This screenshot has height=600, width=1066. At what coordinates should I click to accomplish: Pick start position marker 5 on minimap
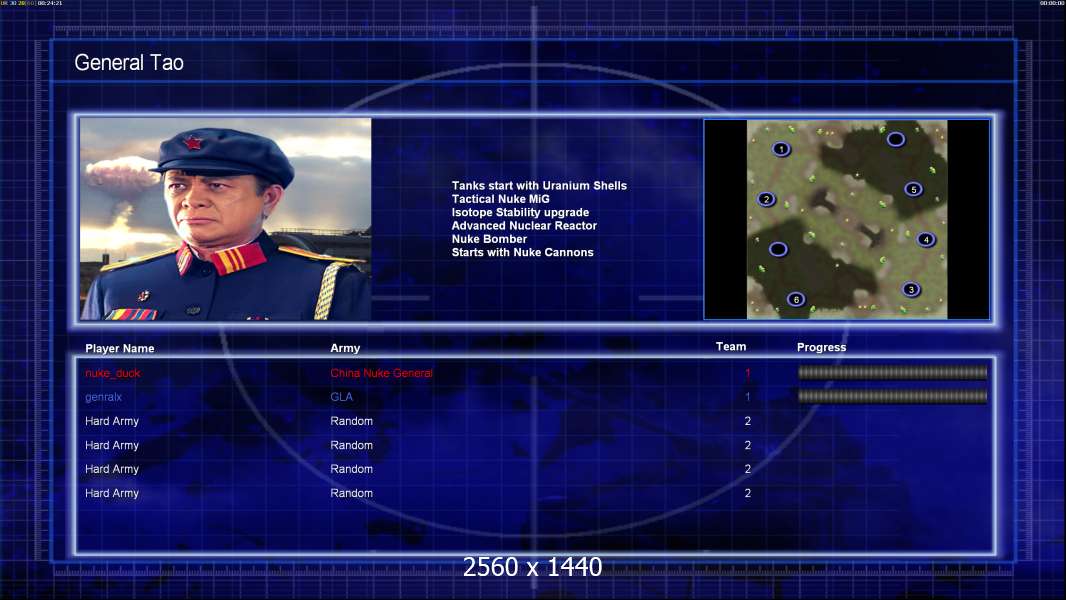coord(913,190)
